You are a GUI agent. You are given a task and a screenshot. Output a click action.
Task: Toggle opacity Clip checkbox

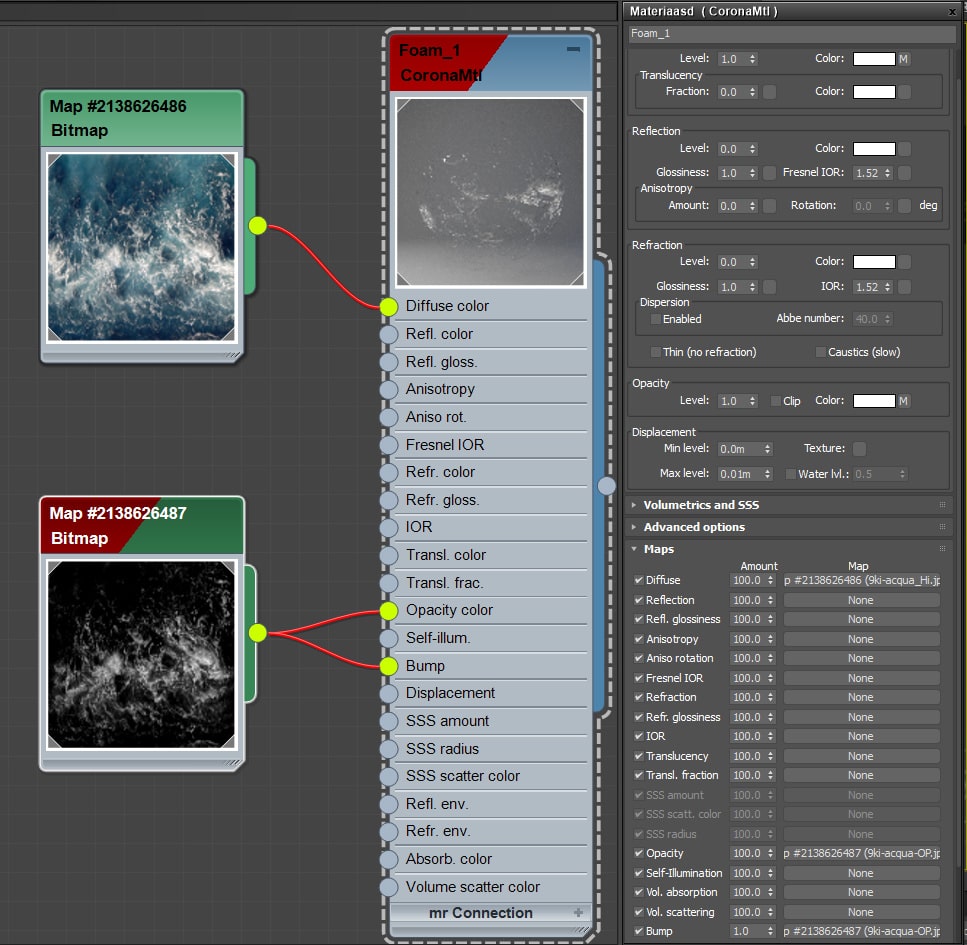click(776, 401)
